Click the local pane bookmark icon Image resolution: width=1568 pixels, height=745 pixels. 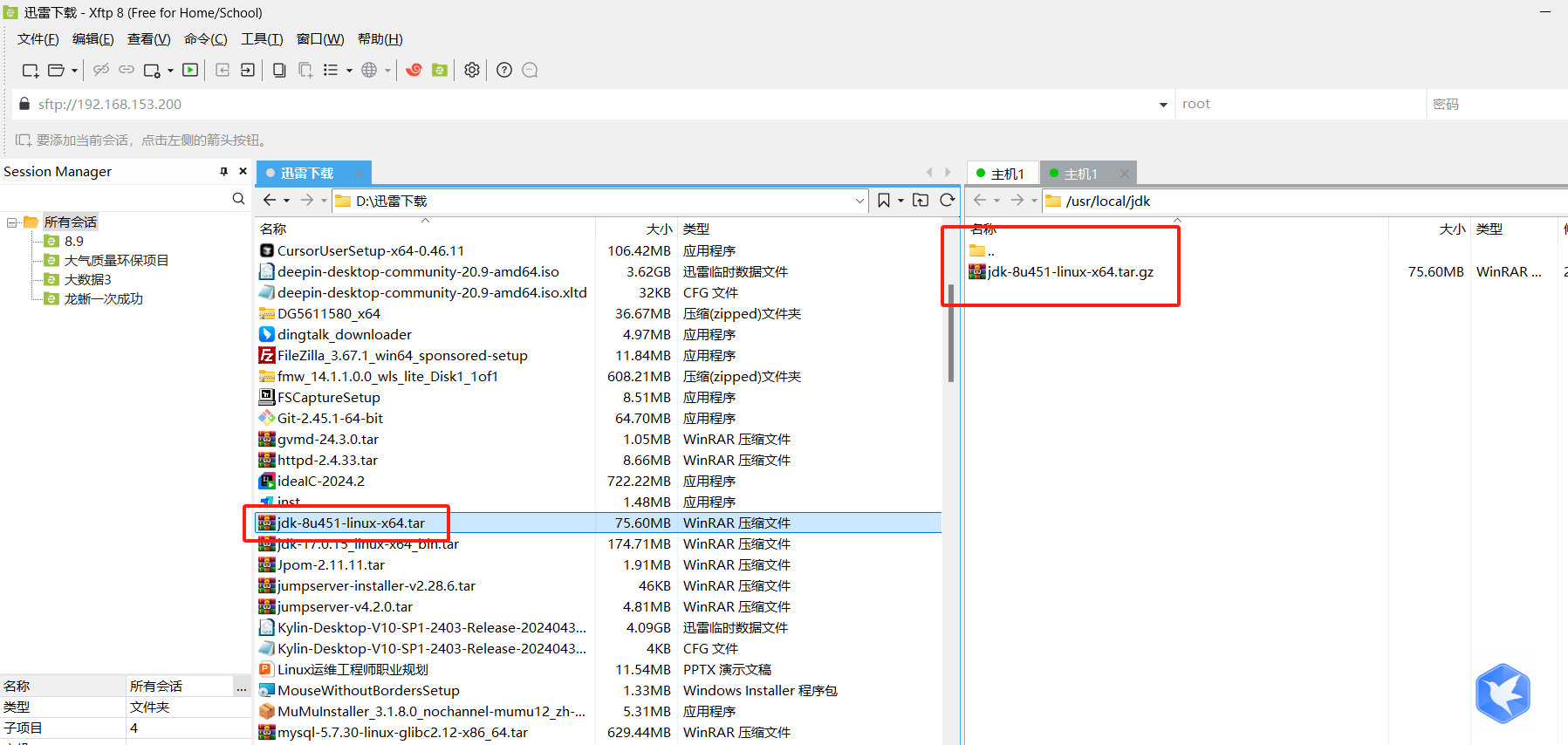click(884, 201)
